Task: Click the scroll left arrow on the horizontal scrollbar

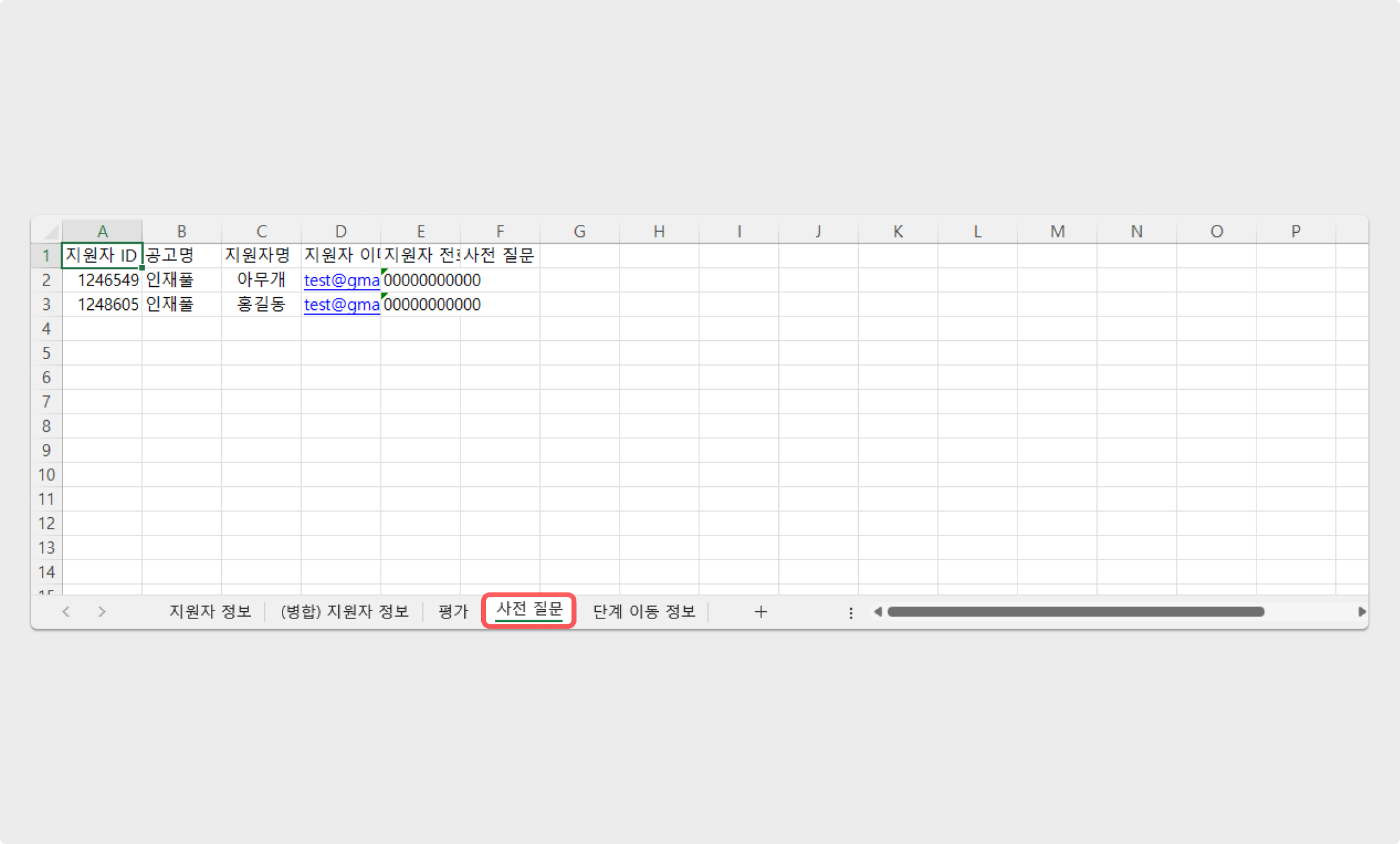Action: [878, 612]
